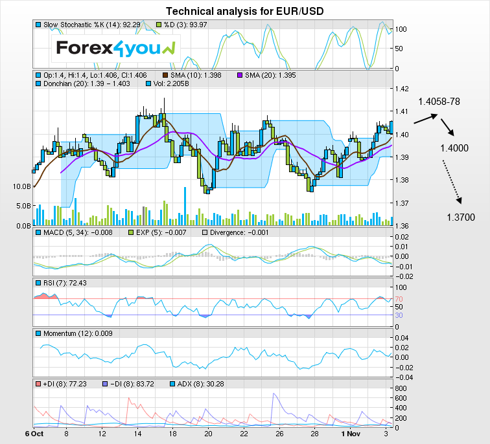
Task: Click the '6 Oct' date axis label
Action: 34,434
